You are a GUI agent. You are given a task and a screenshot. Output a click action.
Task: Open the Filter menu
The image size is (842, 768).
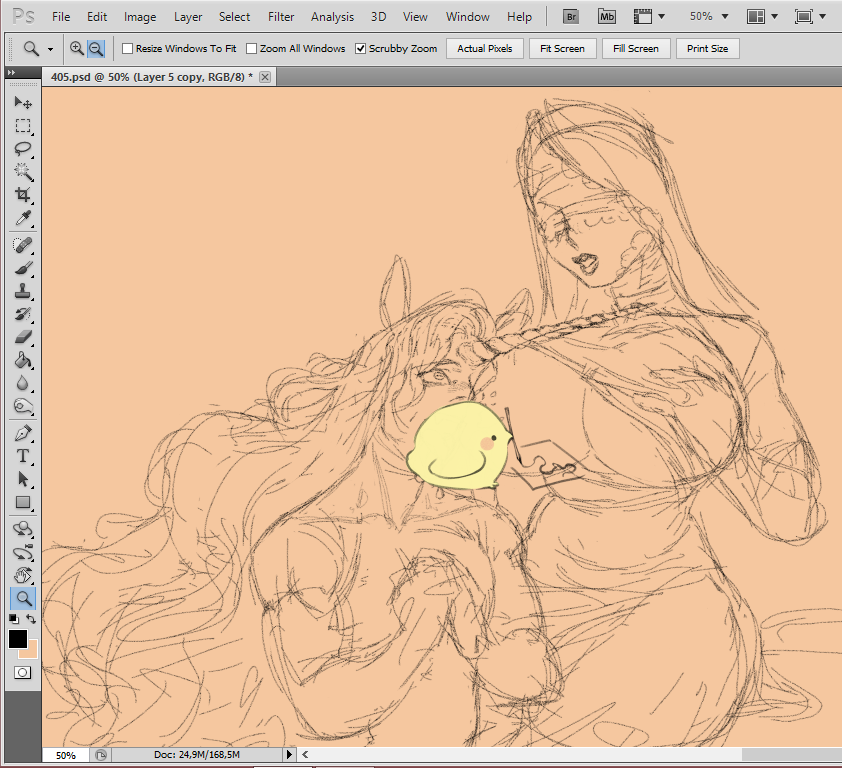(x=281, y=17)
